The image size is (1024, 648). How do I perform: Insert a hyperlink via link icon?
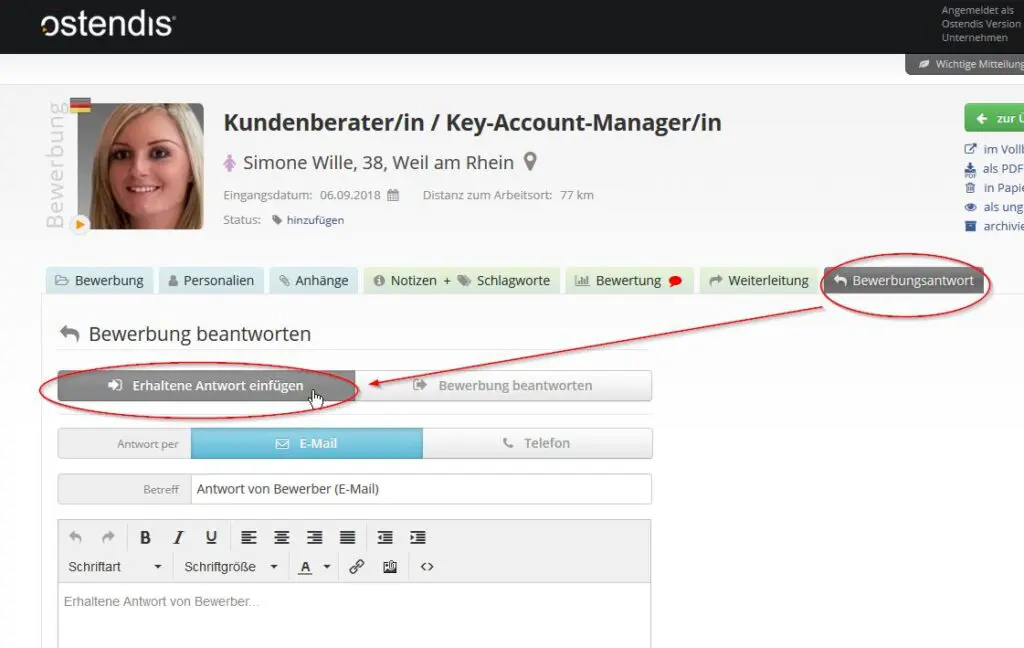click(356, 566)
